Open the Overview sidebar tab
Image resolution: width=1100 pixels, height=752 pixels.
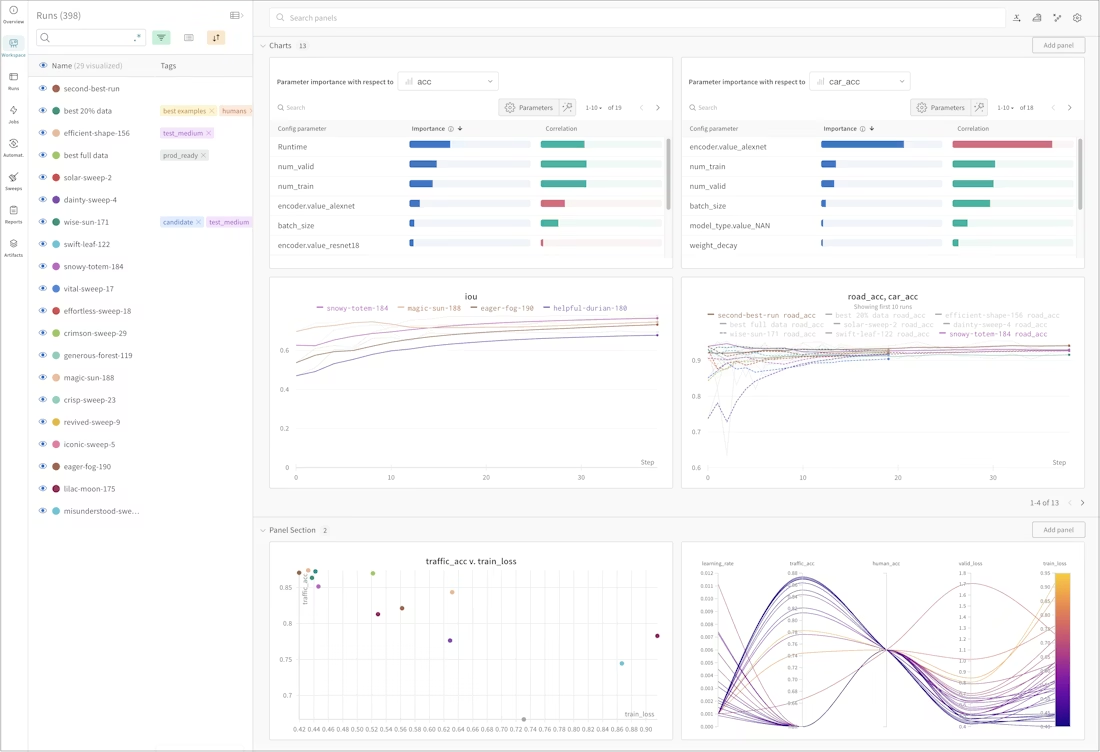[x=13, y=14]
